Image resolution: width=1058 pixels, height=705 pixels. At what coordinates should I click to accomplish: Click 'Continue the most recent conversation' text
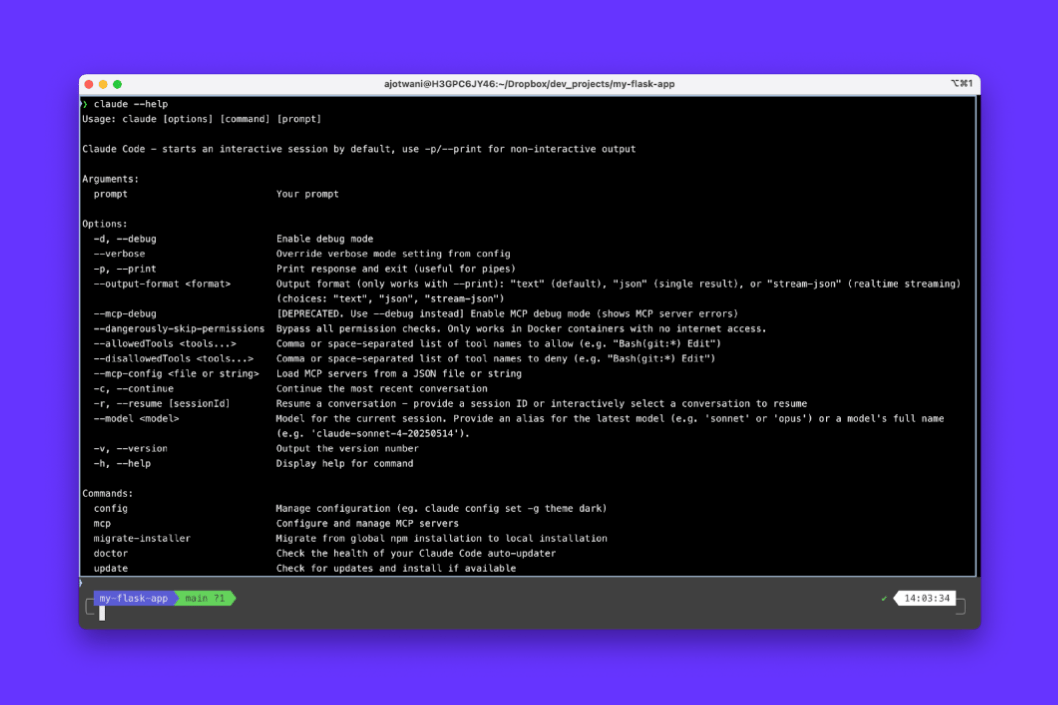pyautogui.click(x=381, y=389)
